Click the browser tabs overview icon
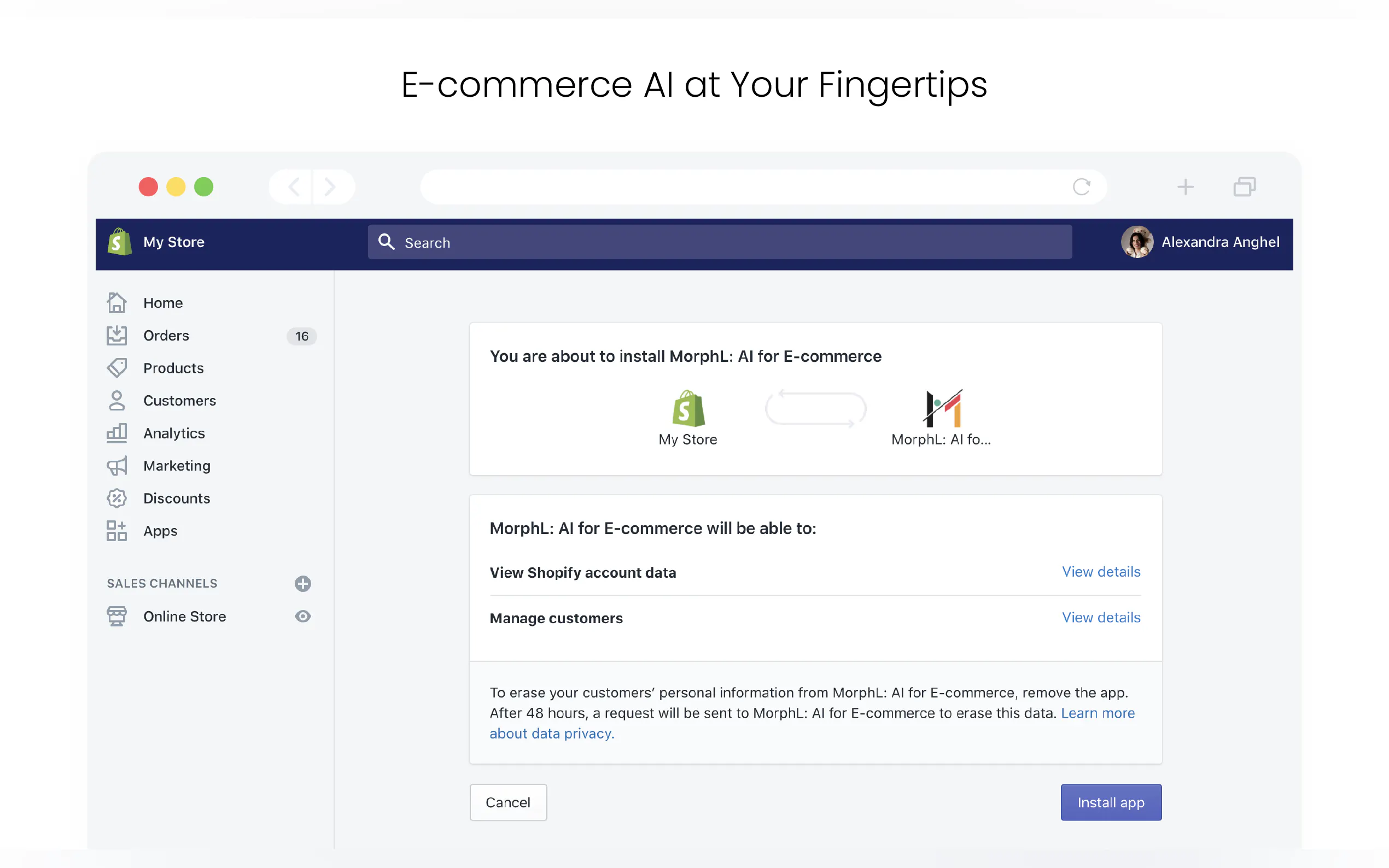 (1244, 186)
